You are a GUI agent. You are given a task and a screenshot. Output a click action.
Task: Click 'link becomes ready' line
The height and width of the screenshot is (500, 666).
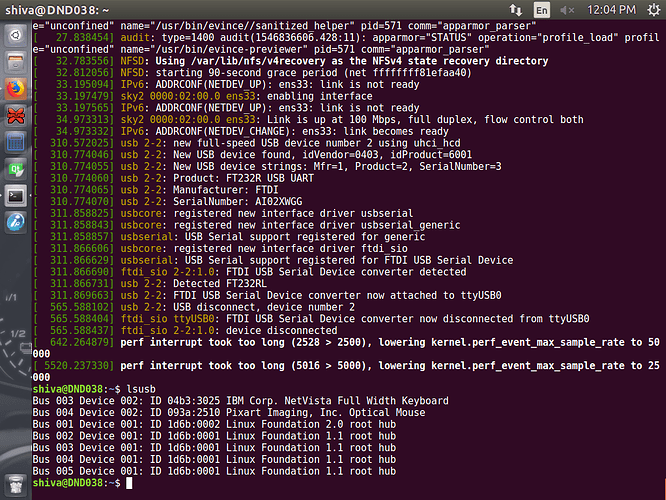(x=240, y=132)
